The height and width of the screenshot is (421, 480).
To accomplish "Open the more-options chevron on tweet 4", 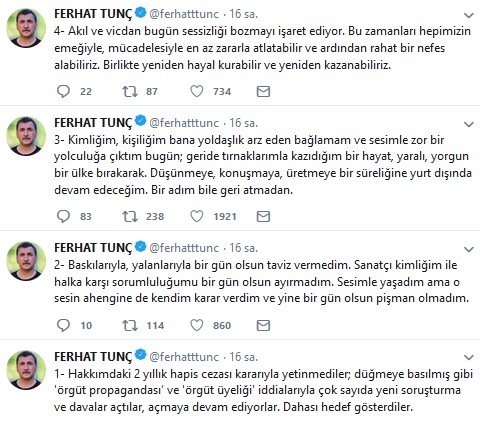I will 469,15.
